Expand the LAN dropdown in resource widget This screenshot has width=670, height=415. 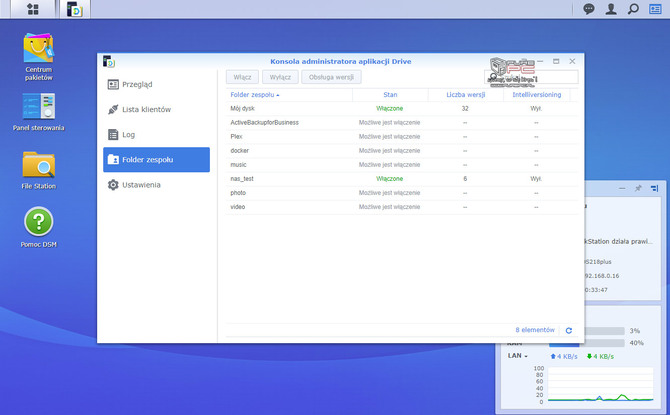point(518,356)
